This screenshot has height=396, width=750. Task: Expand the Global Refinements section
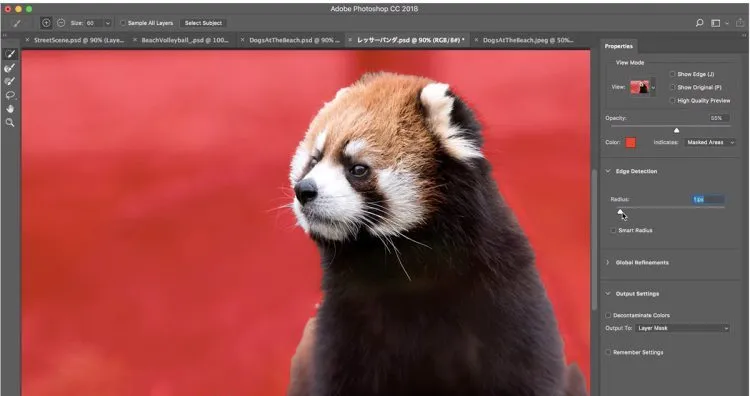coord(608,263)
